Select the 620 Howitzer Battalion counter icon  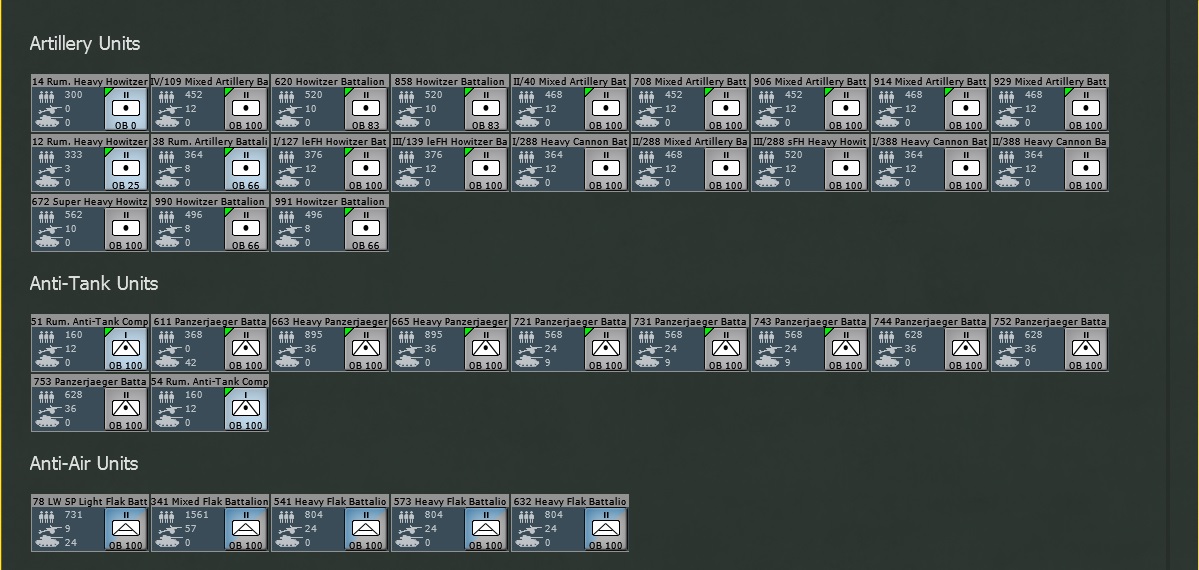[x=366, y=109]
